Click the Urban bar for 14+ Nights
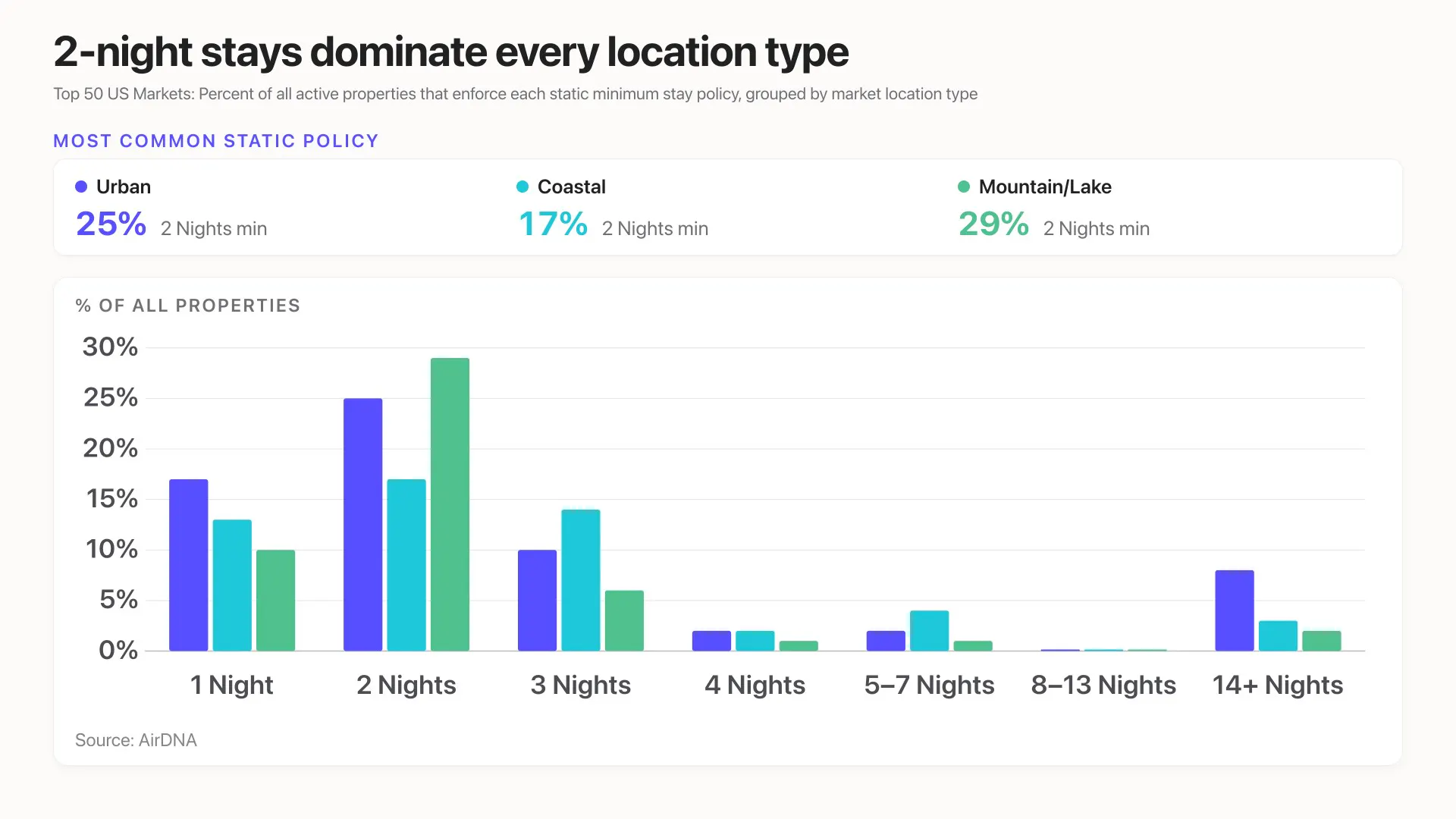The image size is (1456, 819). (1235, 610)
